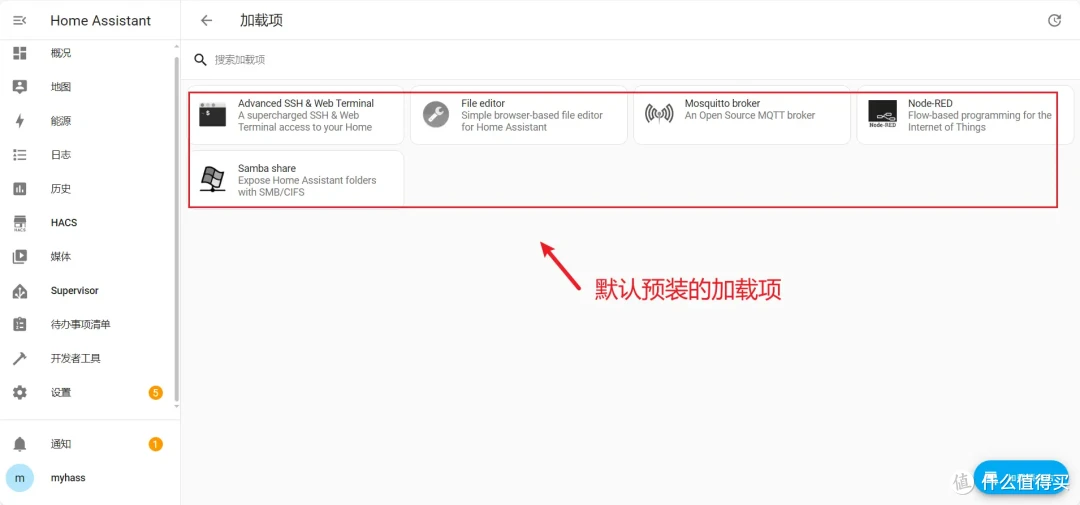The width and height of the screenshot is (1080, 505).
Task: Select 开发者工具 in the sidebar
Action: coord(88,358)
